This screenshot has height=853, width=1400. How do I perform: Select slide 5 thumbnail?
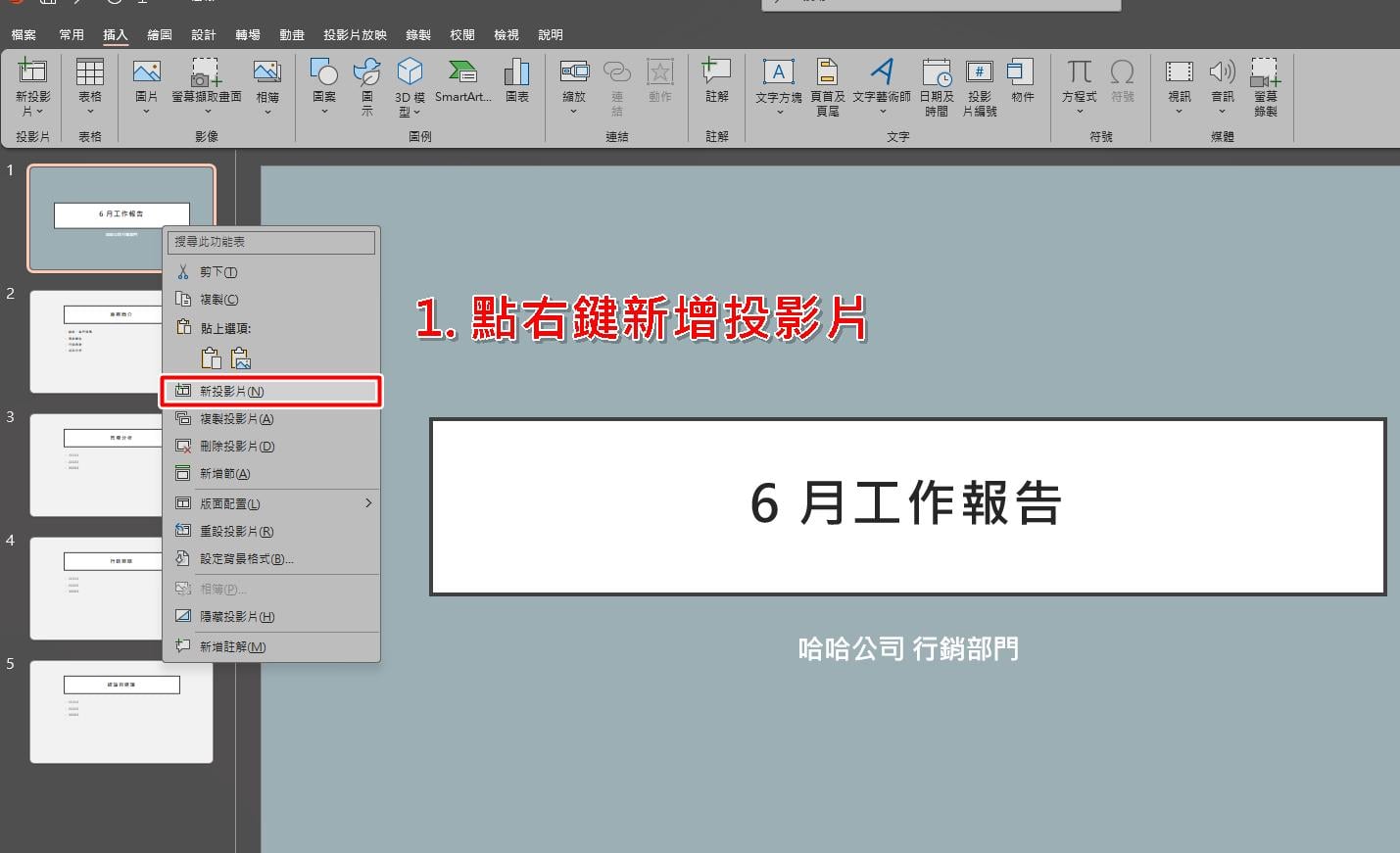point(121,712)
